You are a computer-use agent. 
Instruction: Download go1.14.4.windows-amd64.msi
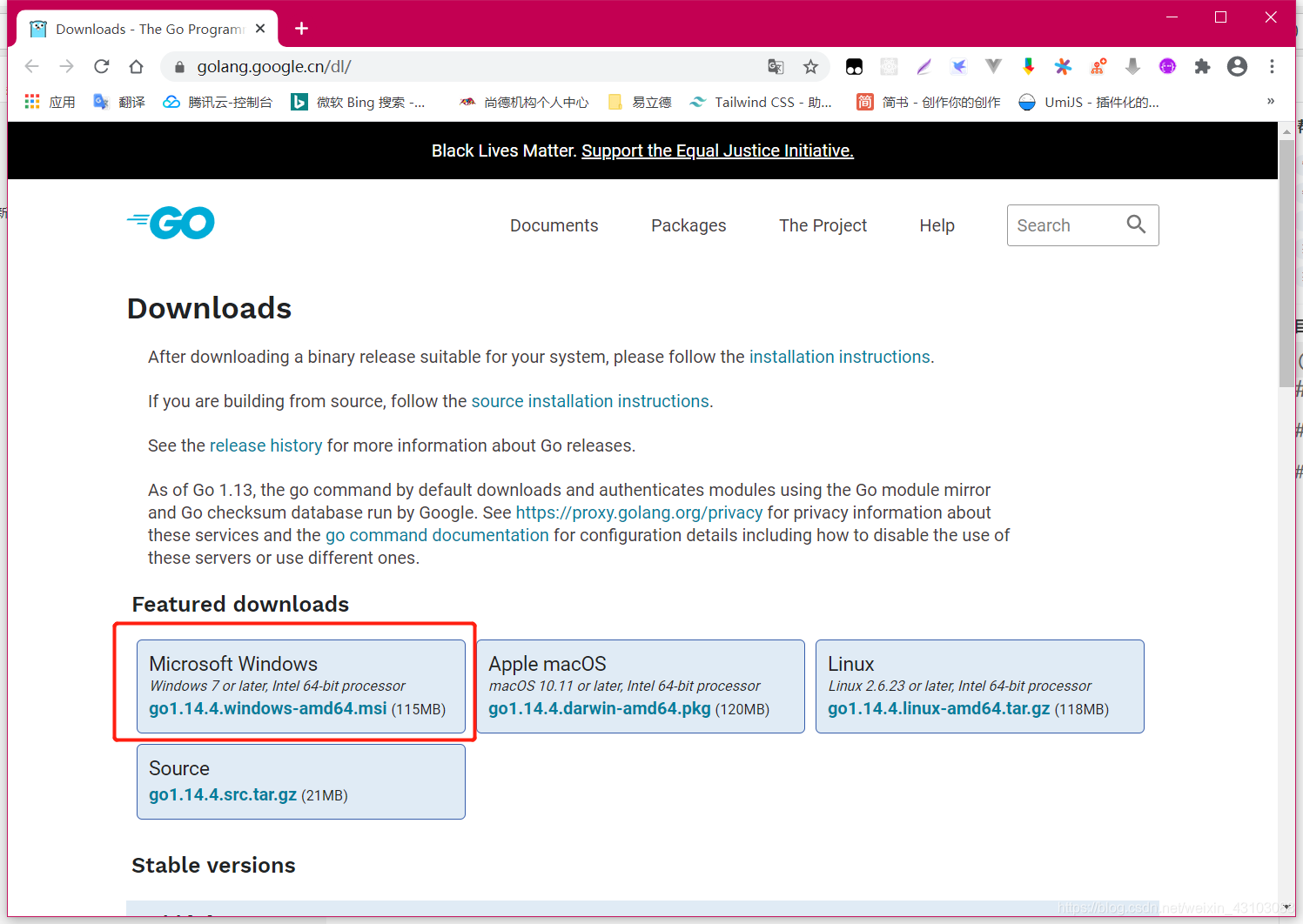pos(267,708)
